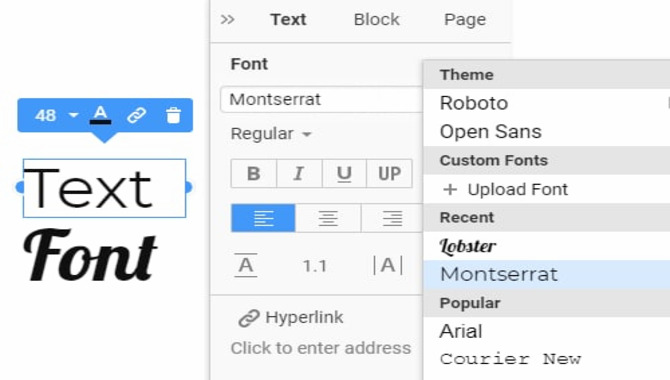
Task: Open the Montserrat font family combo box
Action: 322,100
